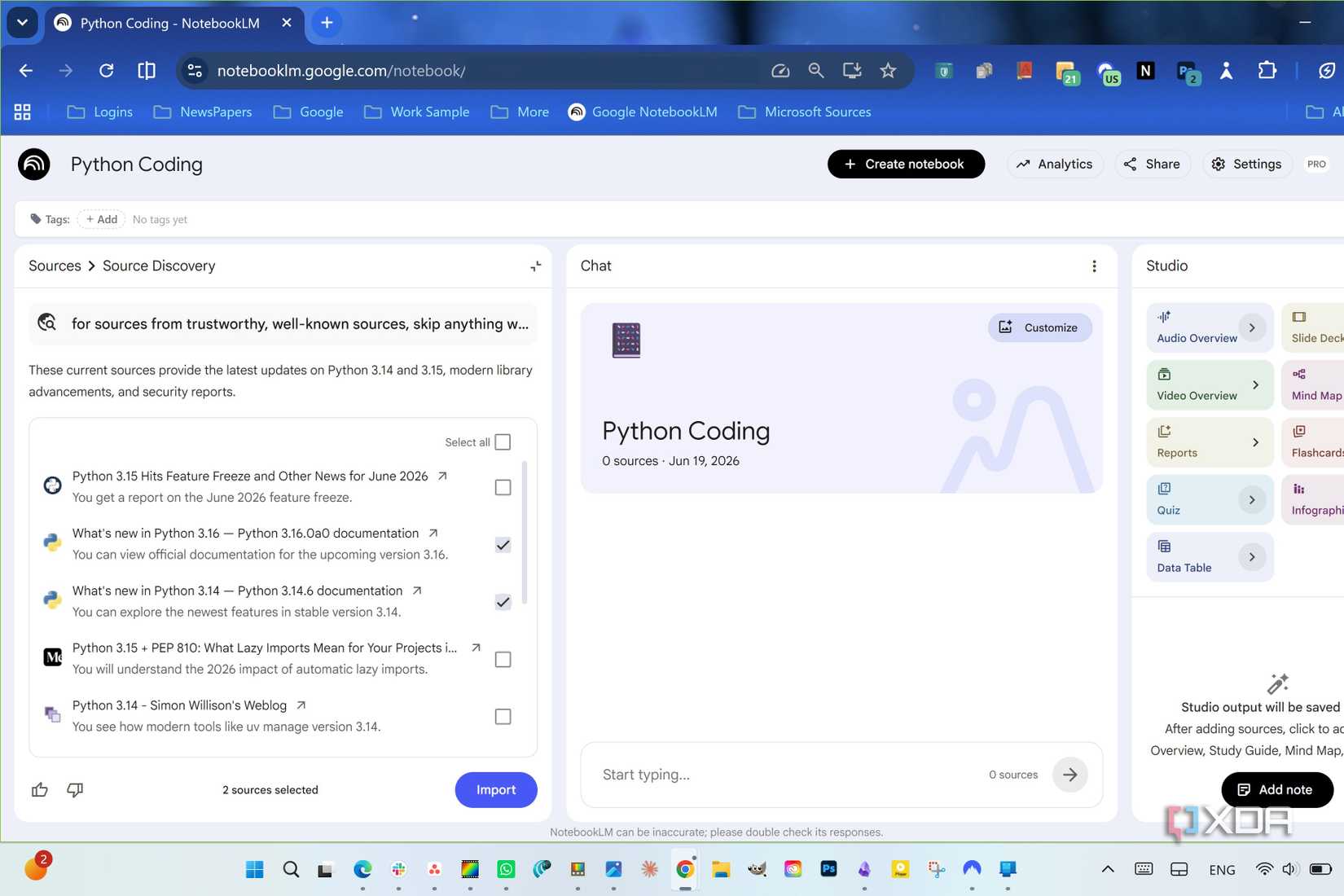
Task: Bookmark this page with the star icon
Action: pos(888,71)
